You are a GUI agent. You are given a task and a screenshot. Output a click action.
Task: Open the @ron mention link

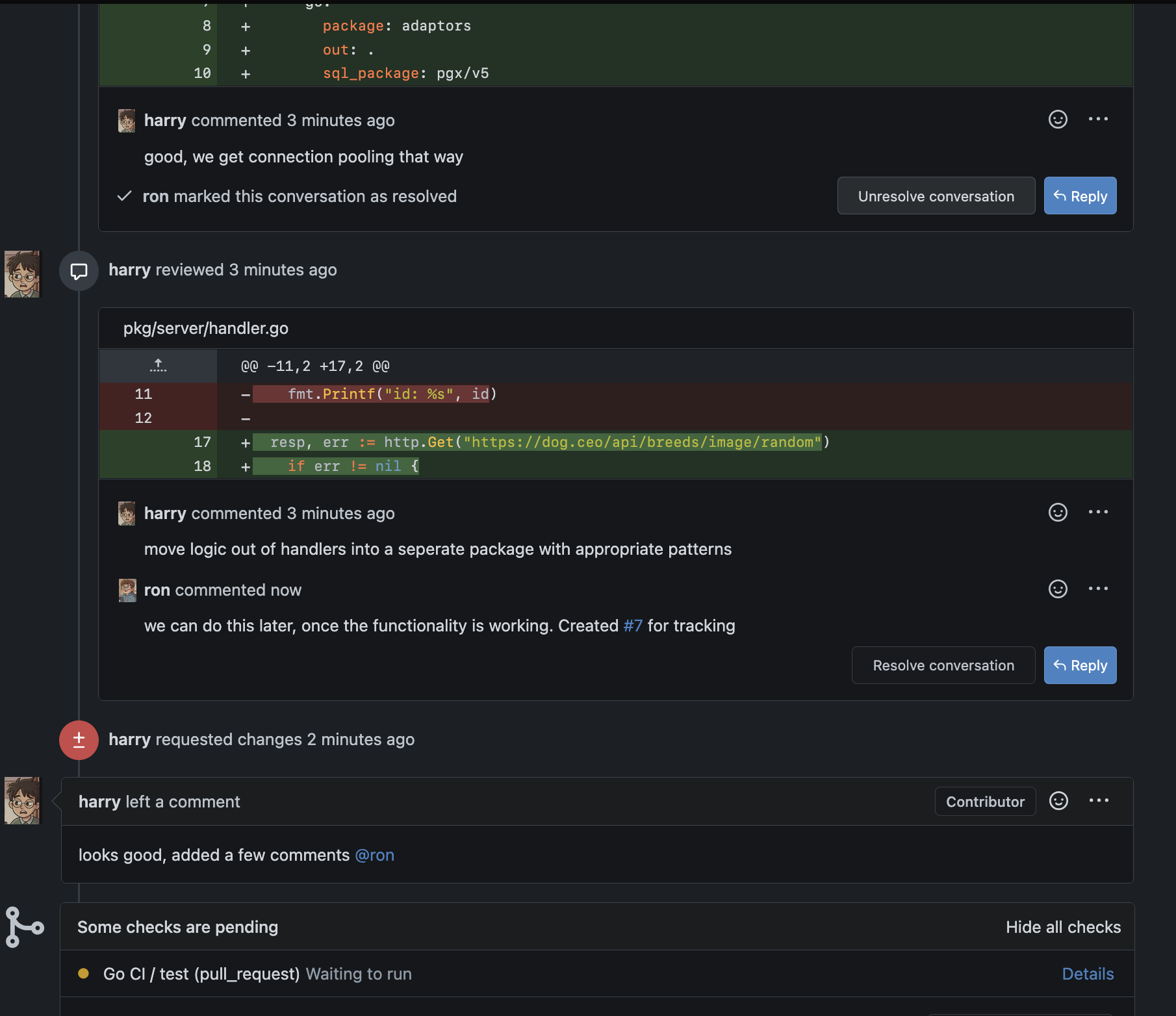[374, 855]
